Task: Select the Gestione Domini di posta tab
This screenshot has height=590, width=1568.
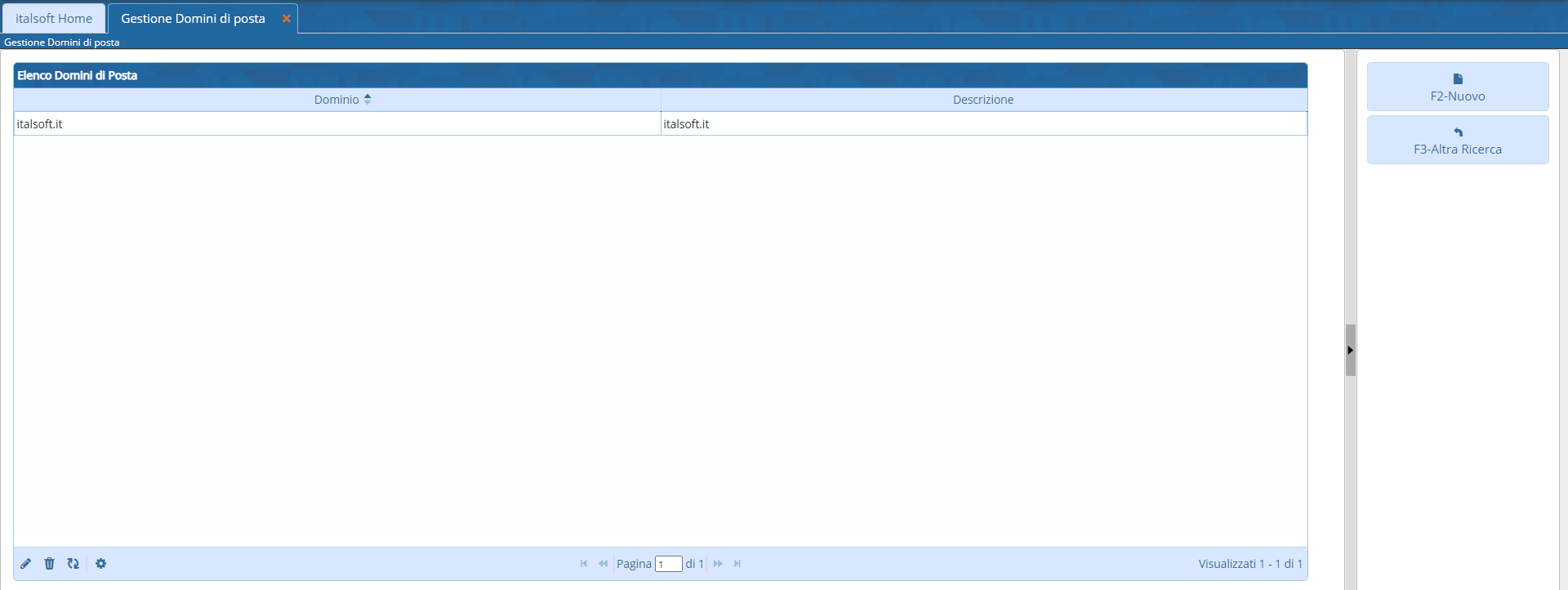Action: [x=193, y=18]
